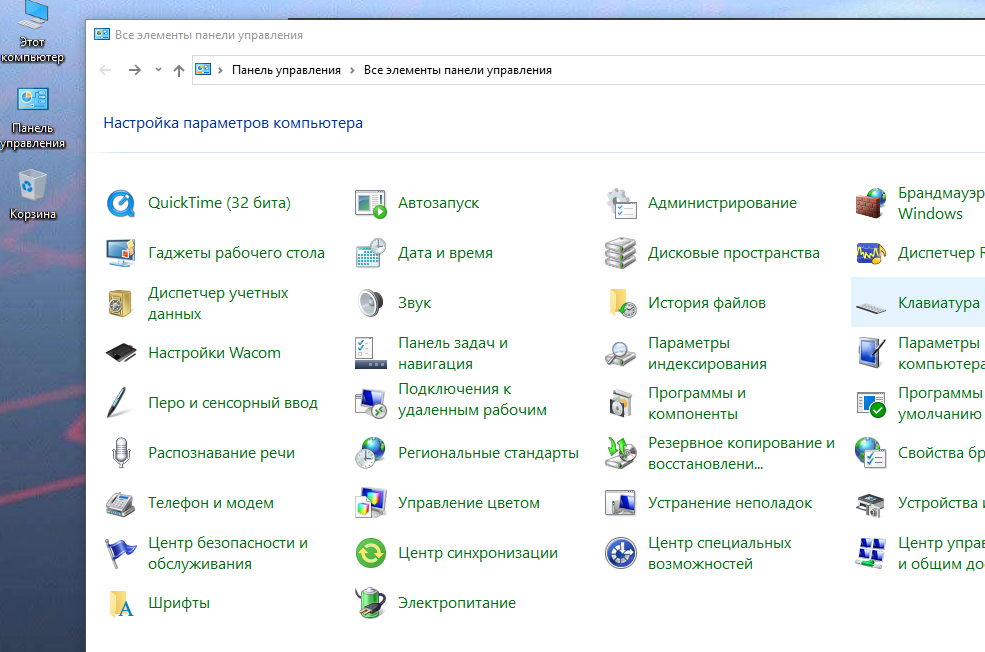Open the Устранение неполадок link
The height and width of the screenshot is (652, 985).
(x=730, y=503)
